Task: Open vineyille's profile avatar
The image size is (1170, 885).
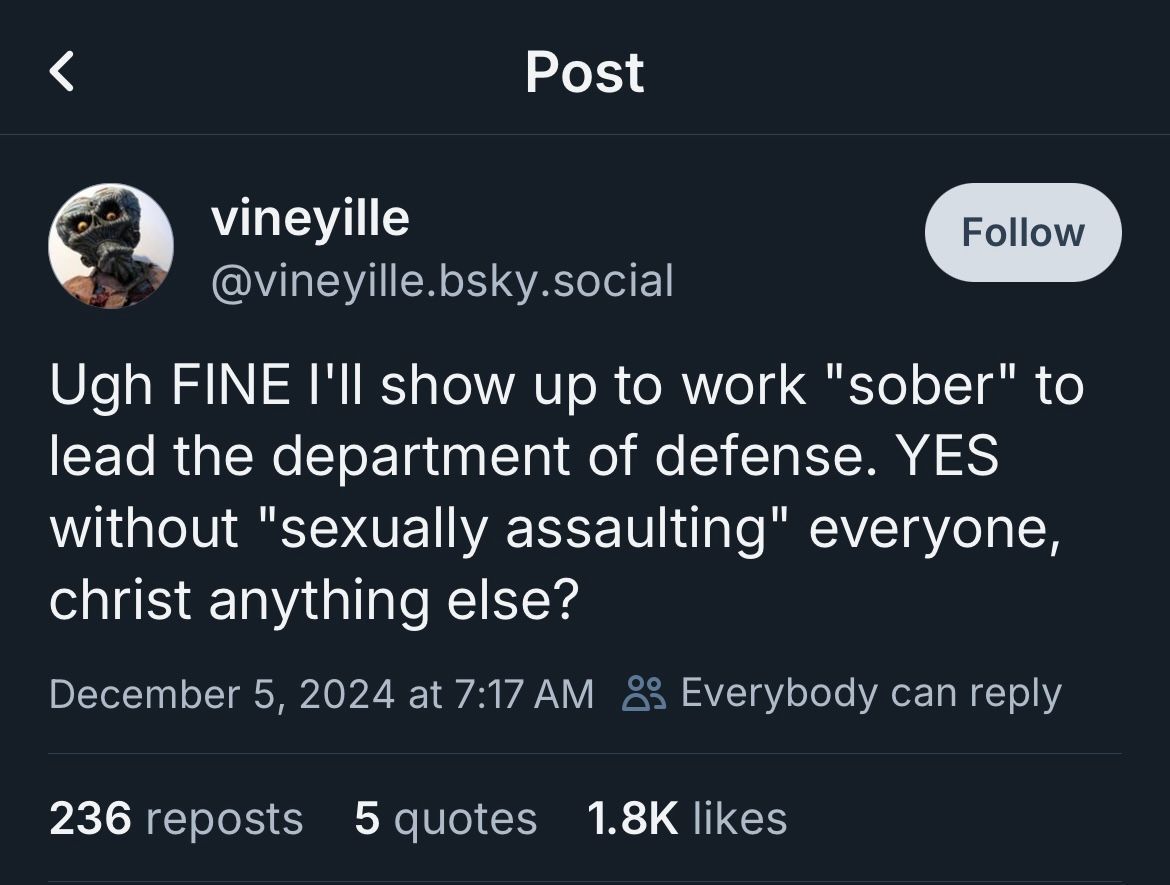Action: point(111,246)
